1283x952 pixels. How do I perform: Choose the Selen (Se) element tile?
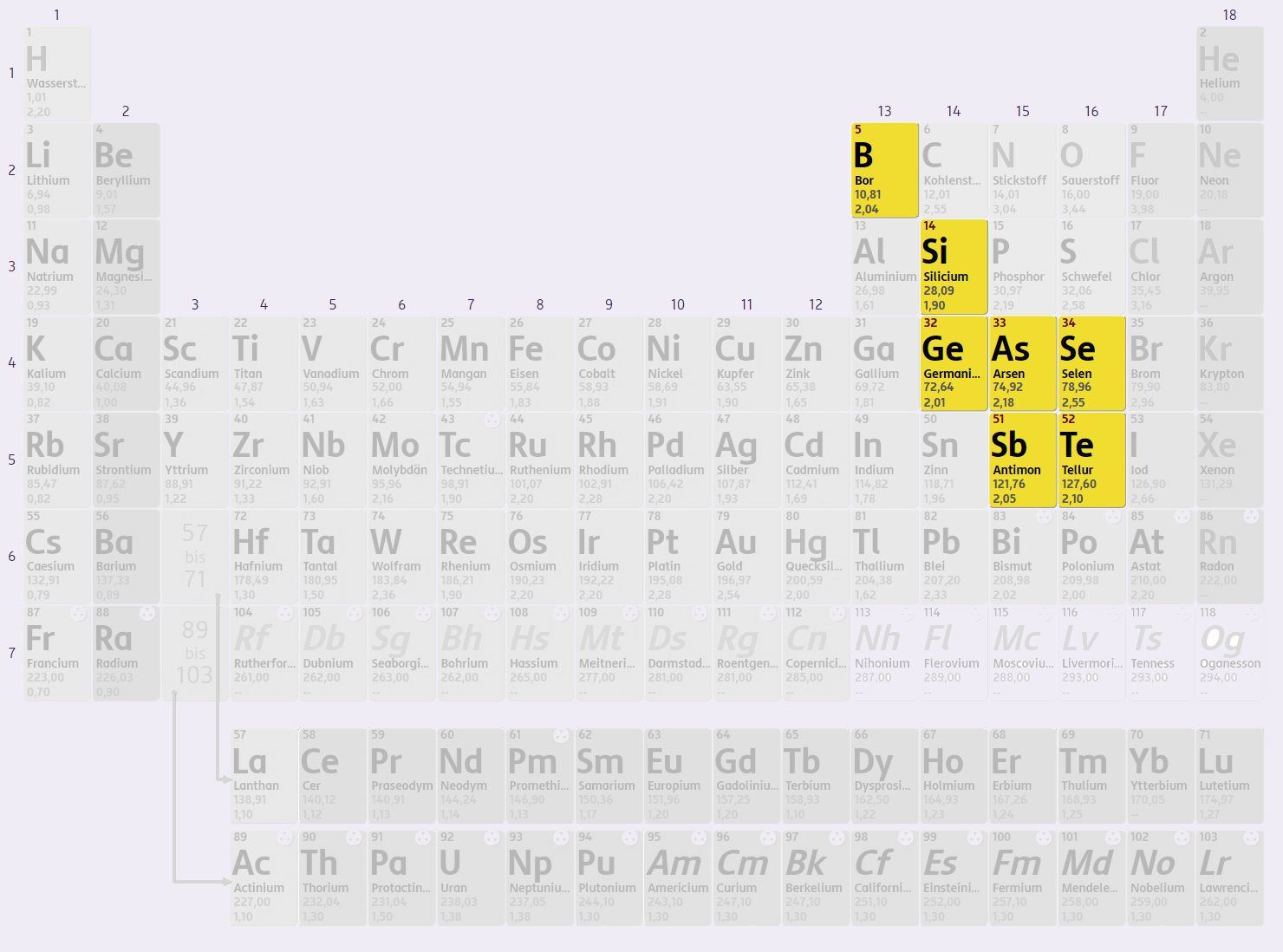1092,363
